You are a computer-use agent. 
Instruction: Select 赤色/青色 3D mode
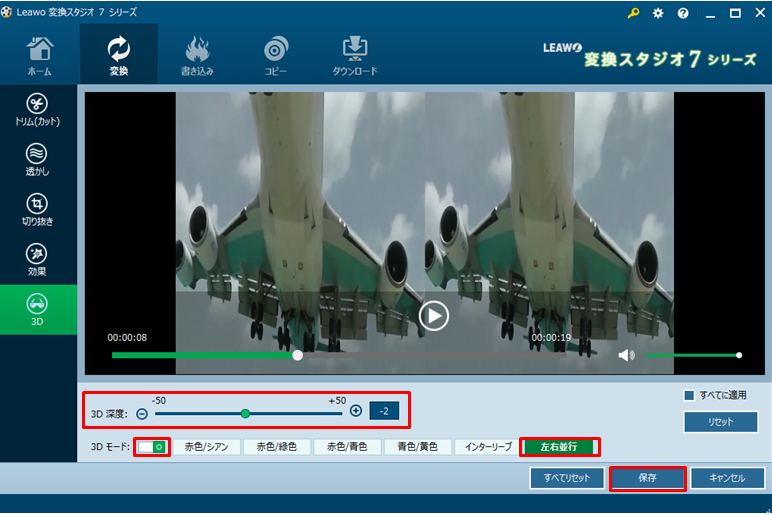point(347,447)
